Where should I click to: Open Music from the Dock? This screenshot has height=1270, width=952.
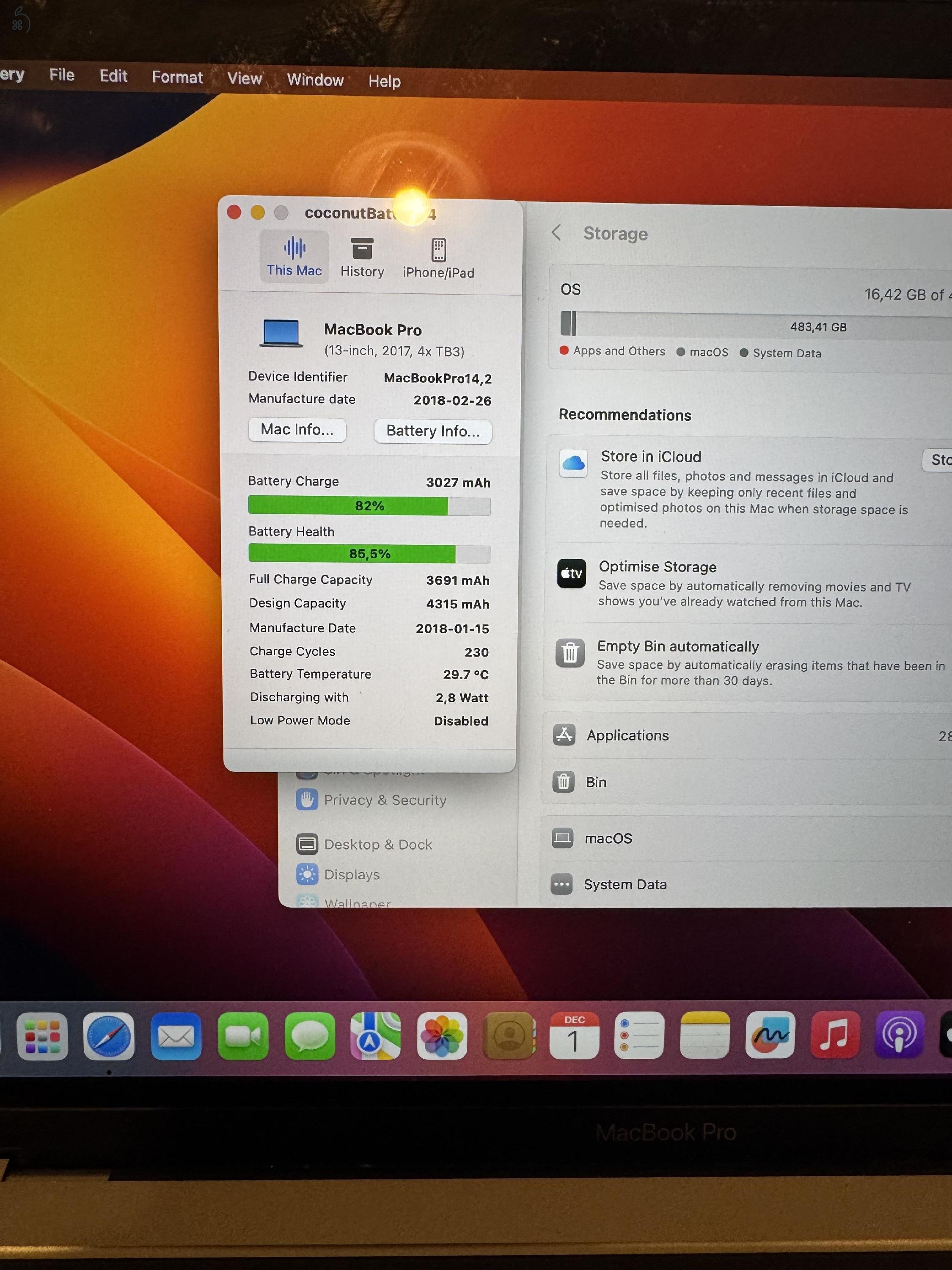[835, 1034]
